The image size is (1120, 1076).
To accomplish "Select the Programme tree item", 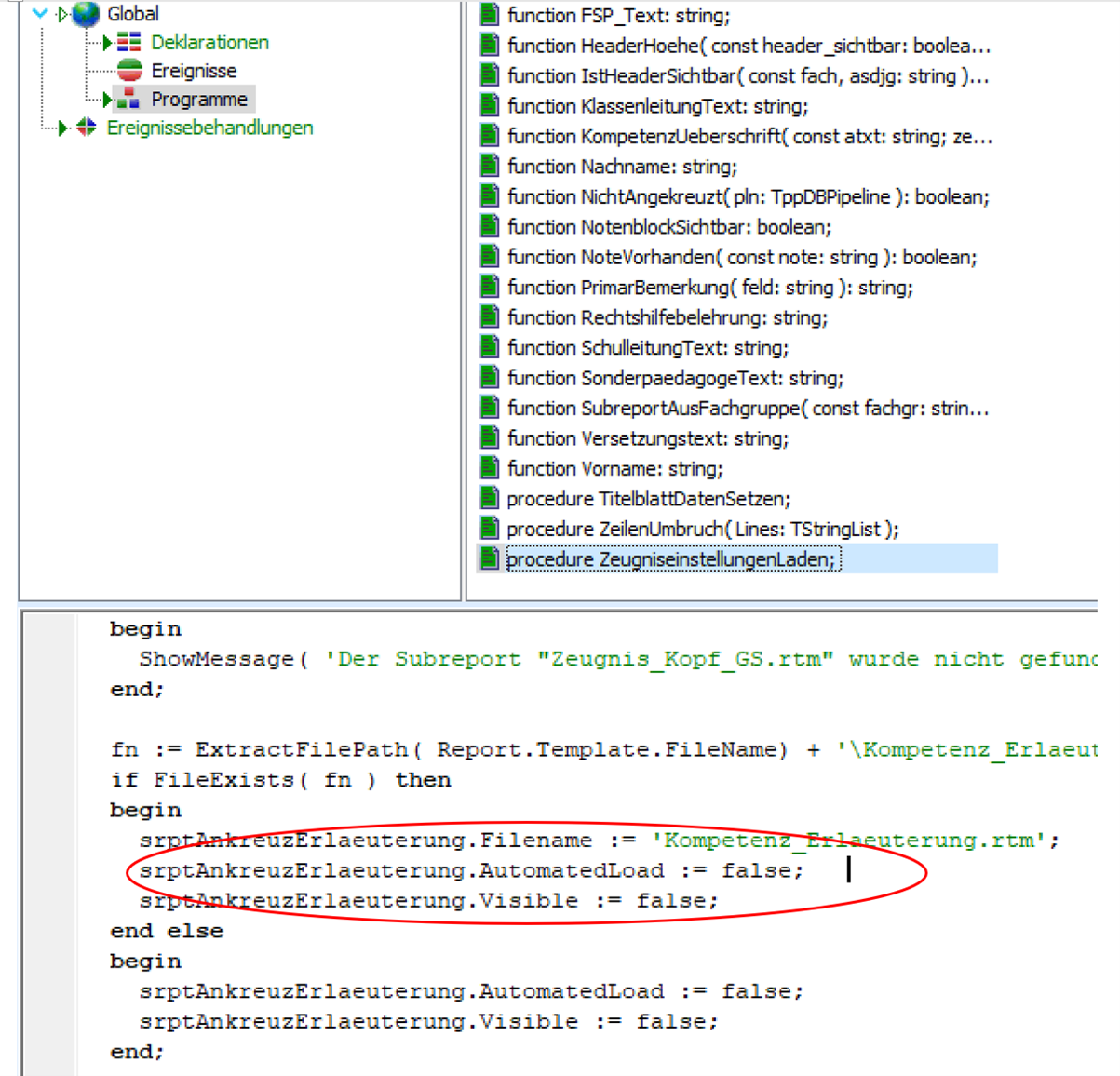I will (199, 100).
